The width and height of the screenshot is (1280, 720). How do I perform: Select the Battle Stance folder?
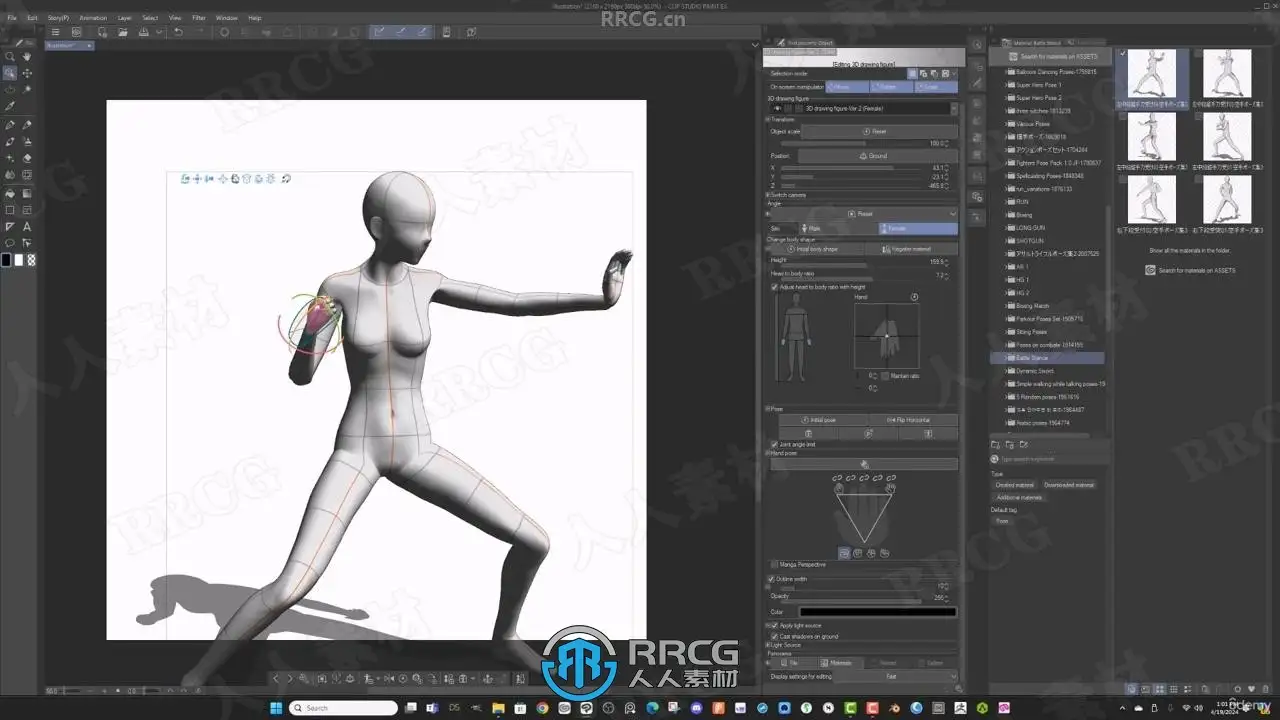[1049, 358]
